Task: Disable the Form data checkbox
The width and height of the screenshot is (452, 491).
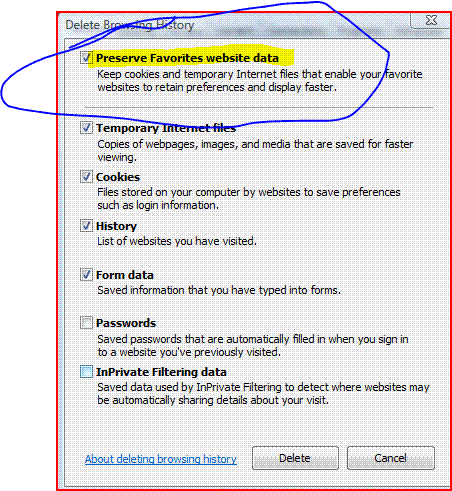Action: coord(86,275)
